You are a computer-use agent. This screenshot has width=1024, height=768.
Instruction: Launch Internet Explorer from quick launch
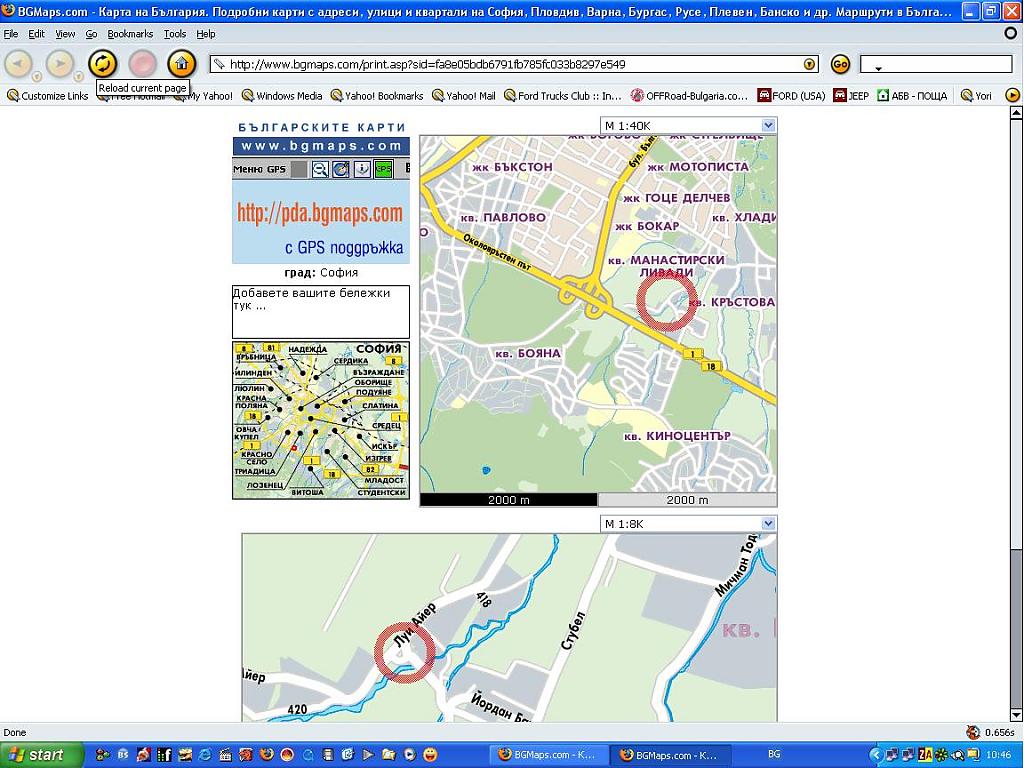(x=204, y=755)
